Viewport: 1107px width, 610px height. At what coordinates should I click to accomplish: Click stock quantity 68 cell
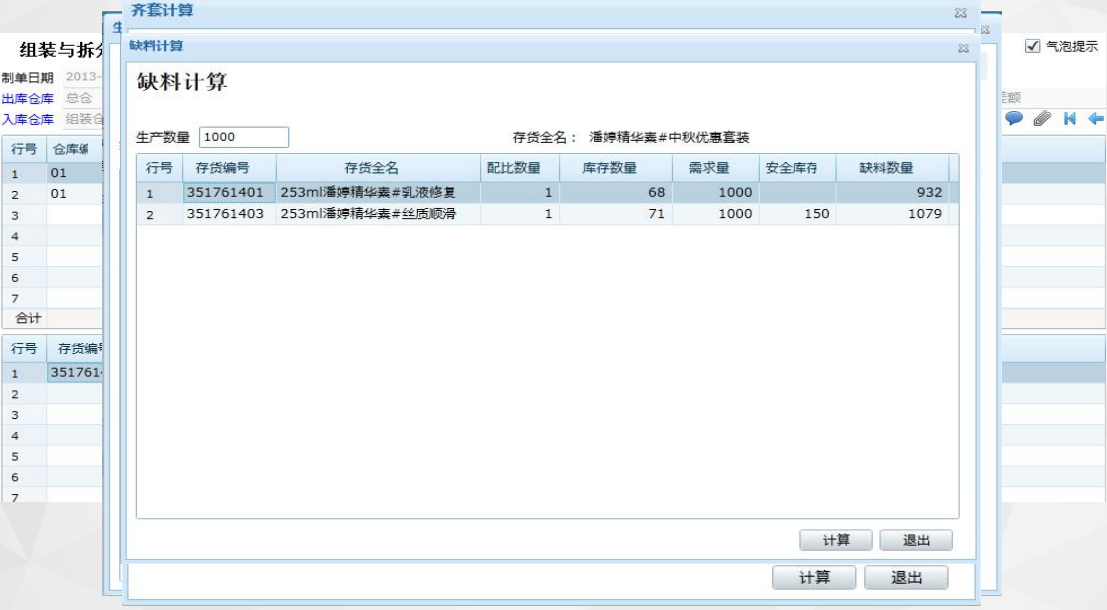click(616, 193)
